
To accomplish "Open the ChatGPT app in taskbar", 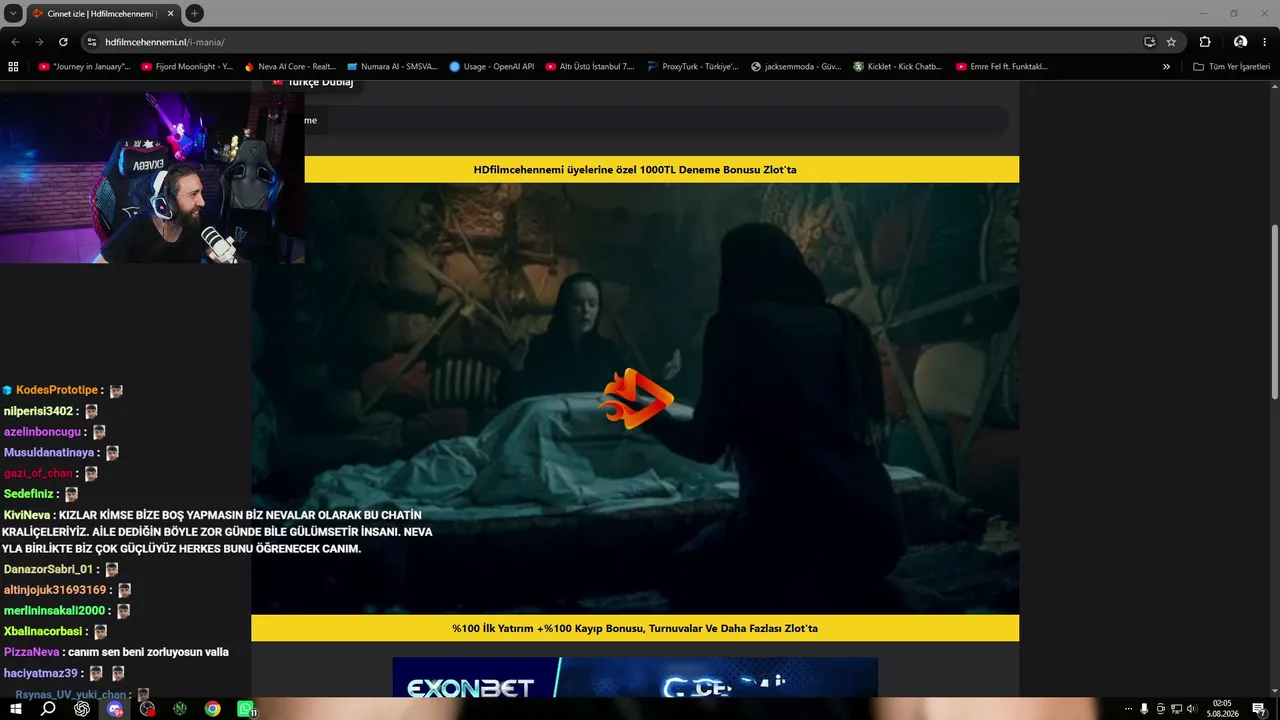I will tap(82, 709).
